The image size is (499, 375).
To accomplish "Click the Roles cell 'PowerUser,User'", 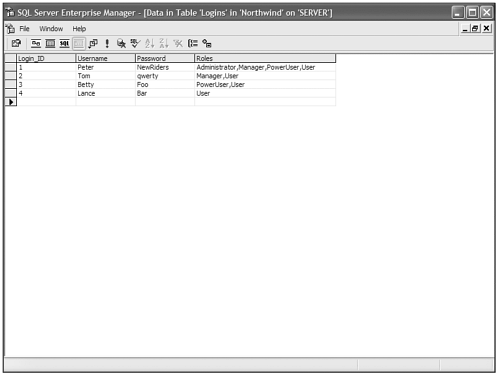I will [x=265, y=84].
